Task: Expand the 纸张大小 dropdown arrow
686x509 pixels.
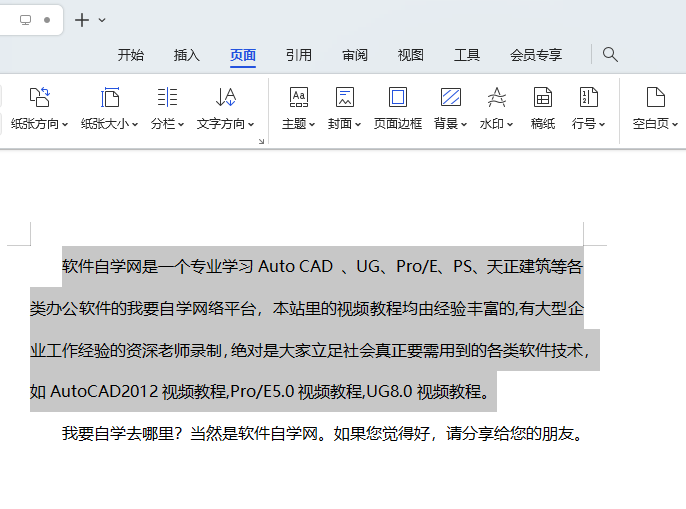Action: coord(135,124)
